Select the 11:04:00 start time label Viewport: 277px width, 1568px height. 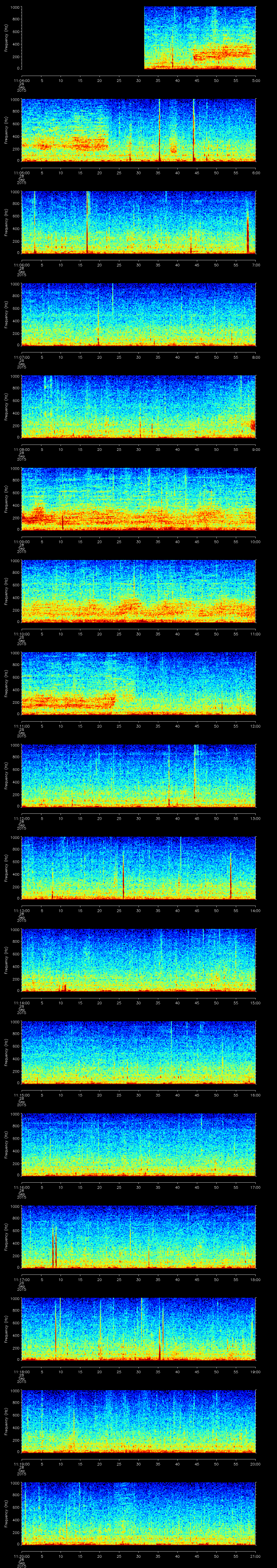coord(21,80)
